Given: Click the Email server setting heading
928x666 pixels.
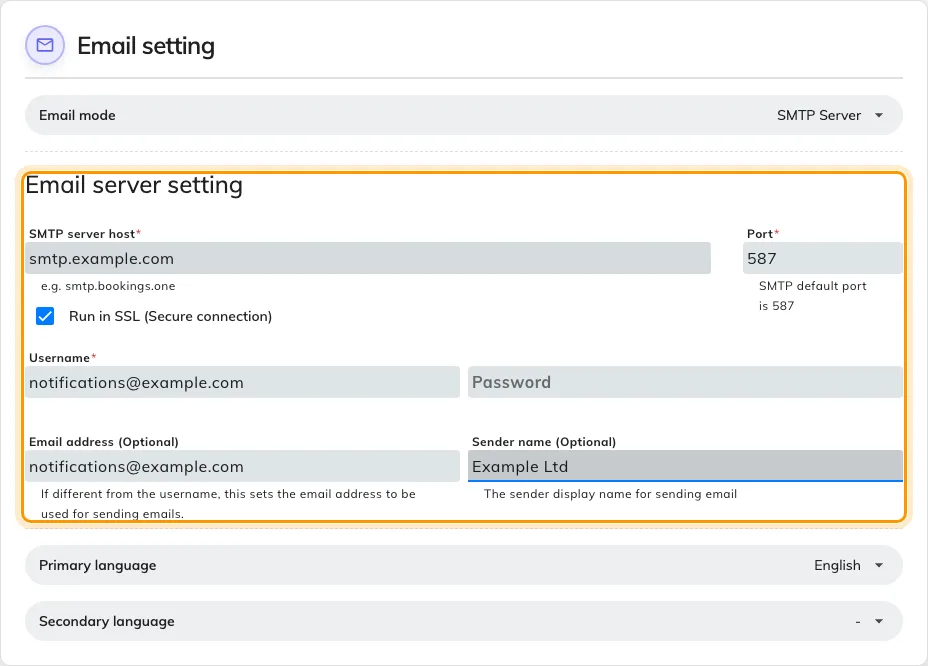Looking at the screenshot, I should (x=134, y=185).
